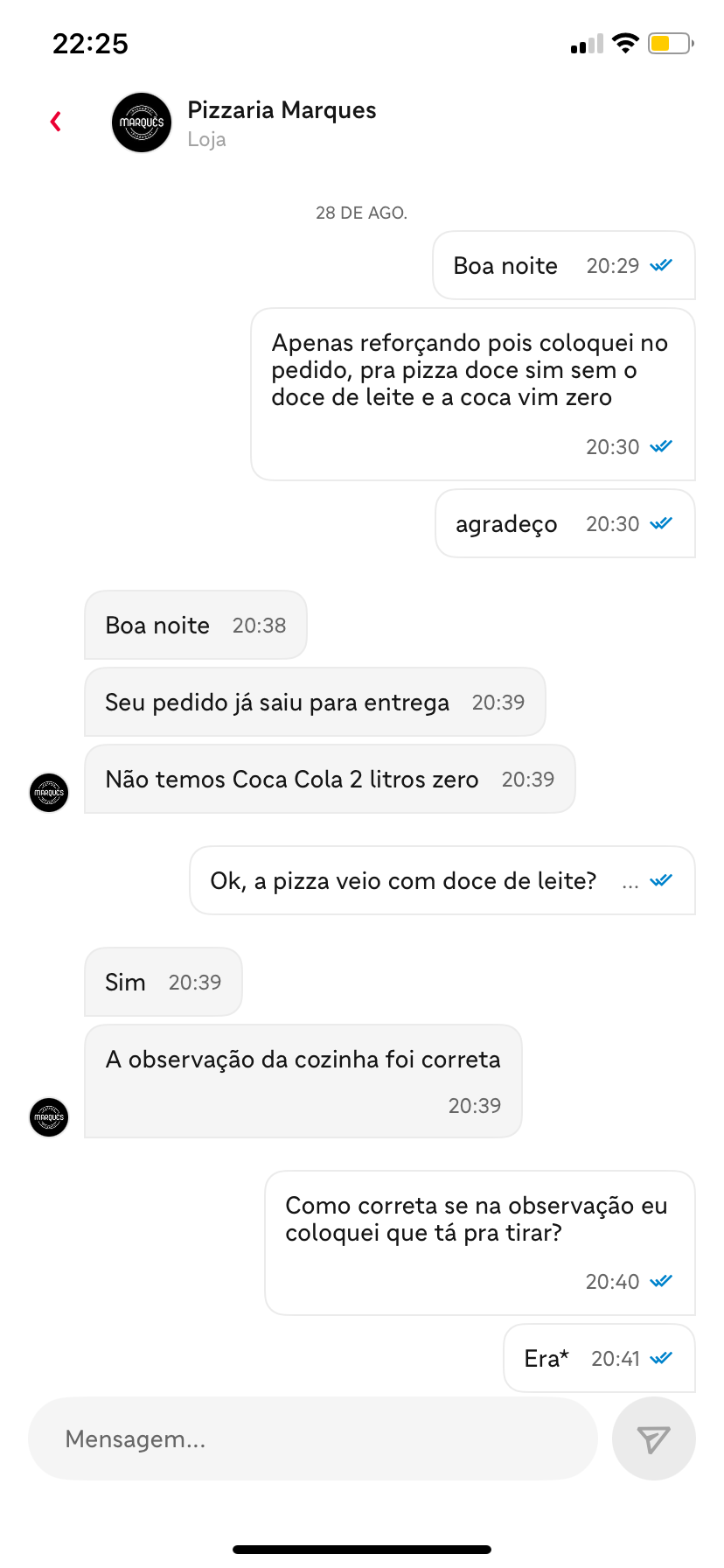This screenshot has height=1568, width=724.
Task: Select the "Não temos Coca Cola 2 litros zero" bubble
Action: tap(329, 780)
